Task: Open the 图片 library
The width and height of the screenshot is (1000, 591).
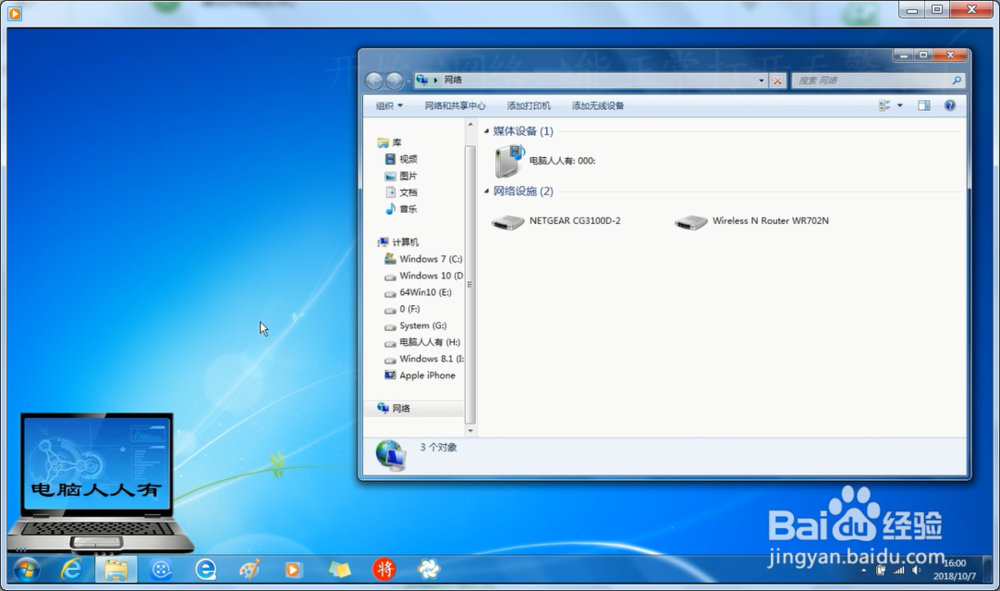Action: [401, 176]
